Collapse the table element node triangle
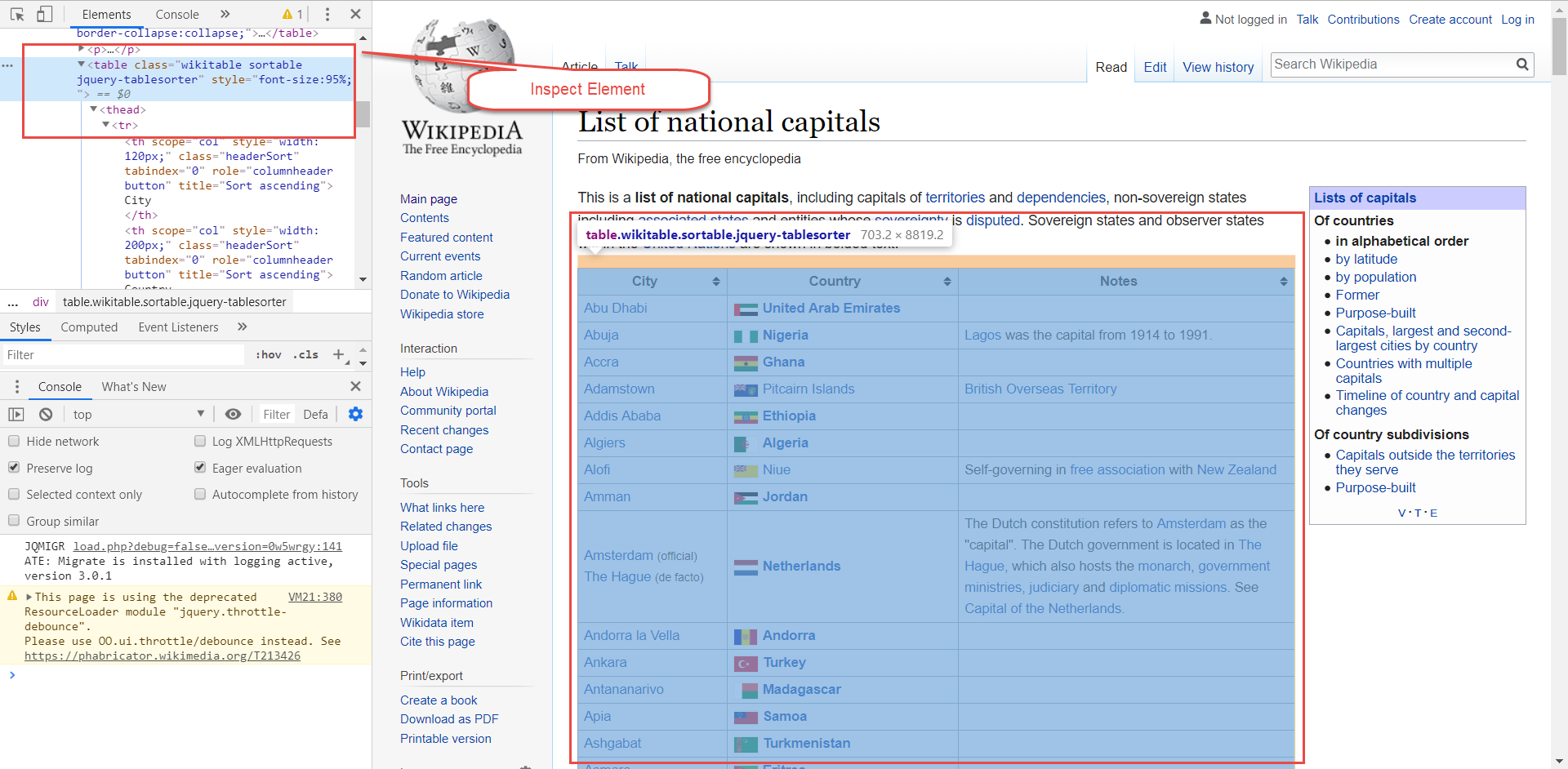The height and width of the screenshot is (769, 1568). tap(82, 64)
